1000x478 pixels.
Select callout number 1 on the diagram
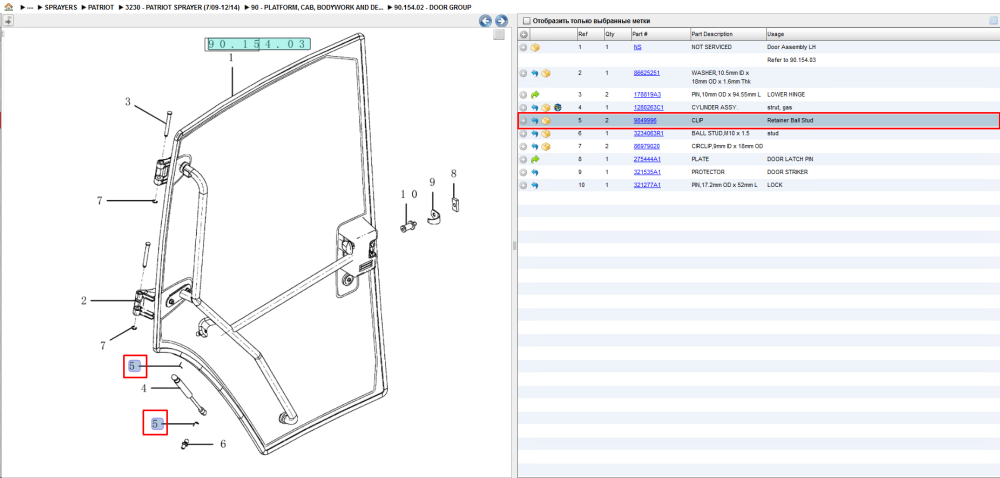(x=231, y=58)
